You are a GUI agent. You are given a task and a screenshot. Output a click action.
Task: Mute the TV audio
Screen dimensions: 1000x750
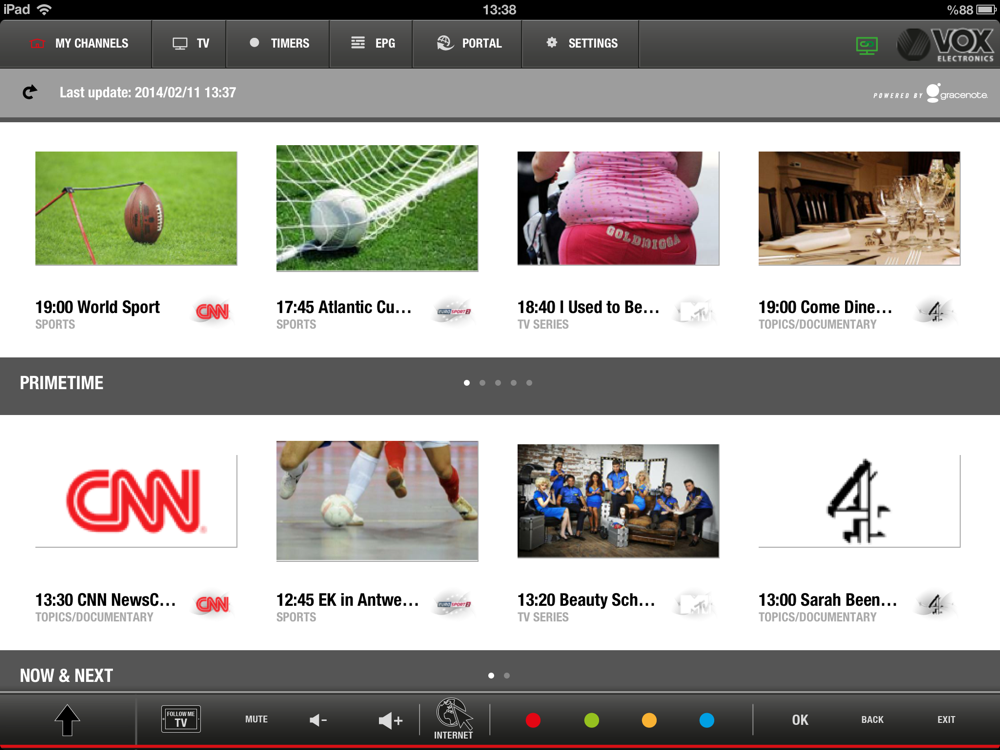pos(256,719)
